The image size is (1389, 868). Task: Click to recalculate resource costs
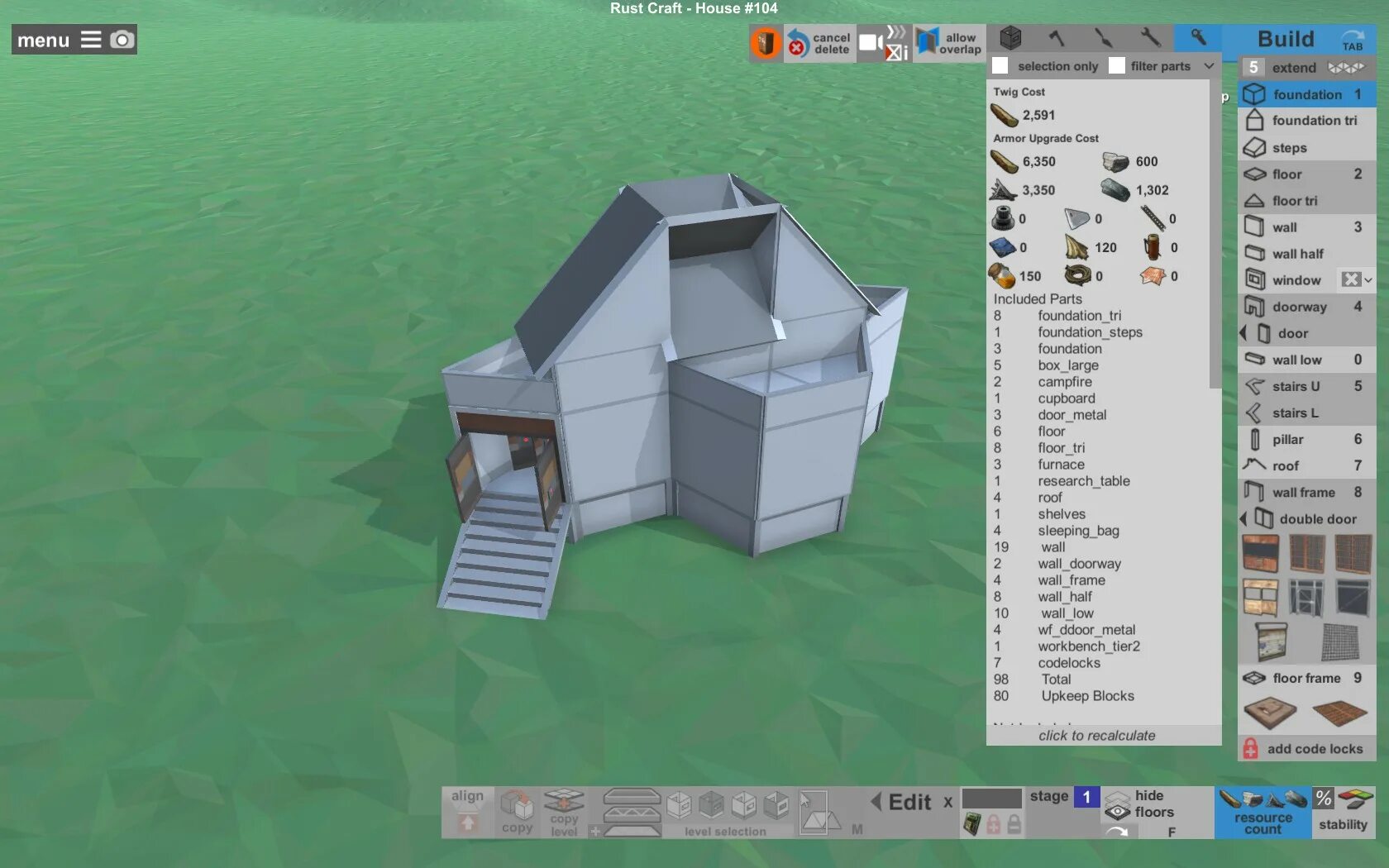1097,736
